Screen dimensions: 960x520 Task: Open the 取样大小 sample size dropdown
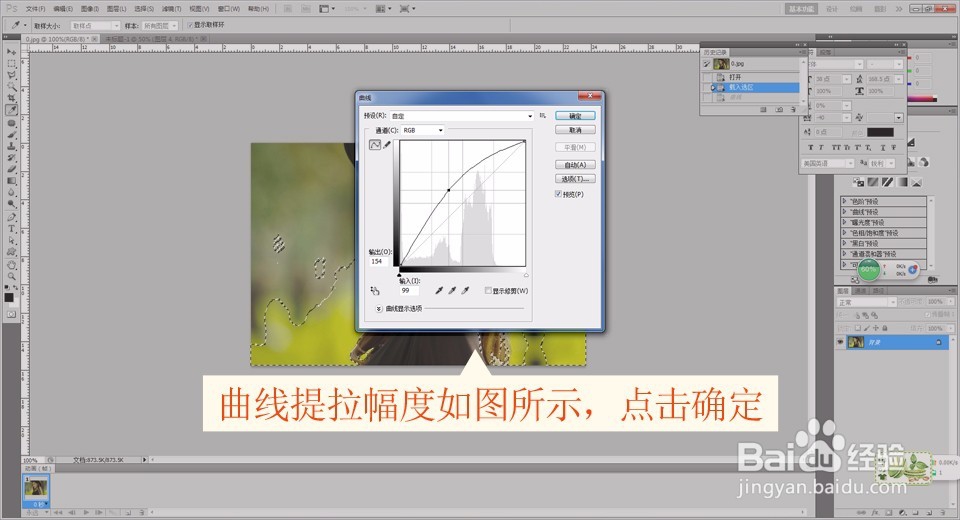coord(95,26)
